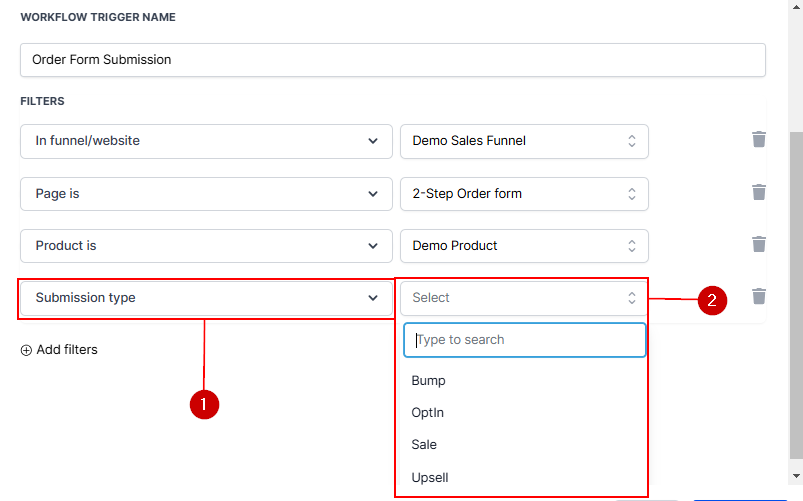Click the Workflow Trigger Name text field
The width and height of the screenshot is (803, 501).
[x=392, y=60]
